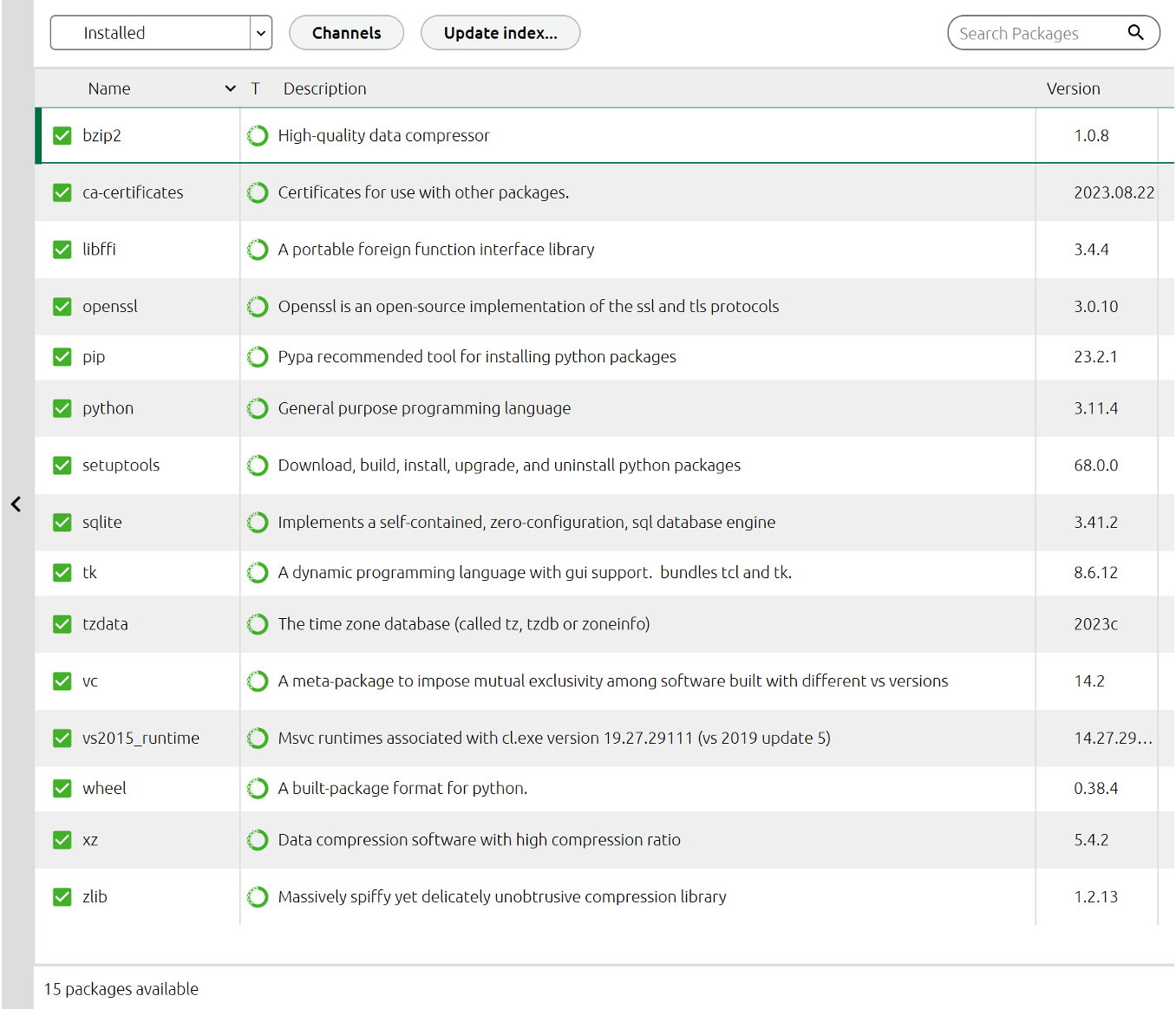Click the ca-certificates package name
The image size is (1176, 1009).
[x=133, y=192]
